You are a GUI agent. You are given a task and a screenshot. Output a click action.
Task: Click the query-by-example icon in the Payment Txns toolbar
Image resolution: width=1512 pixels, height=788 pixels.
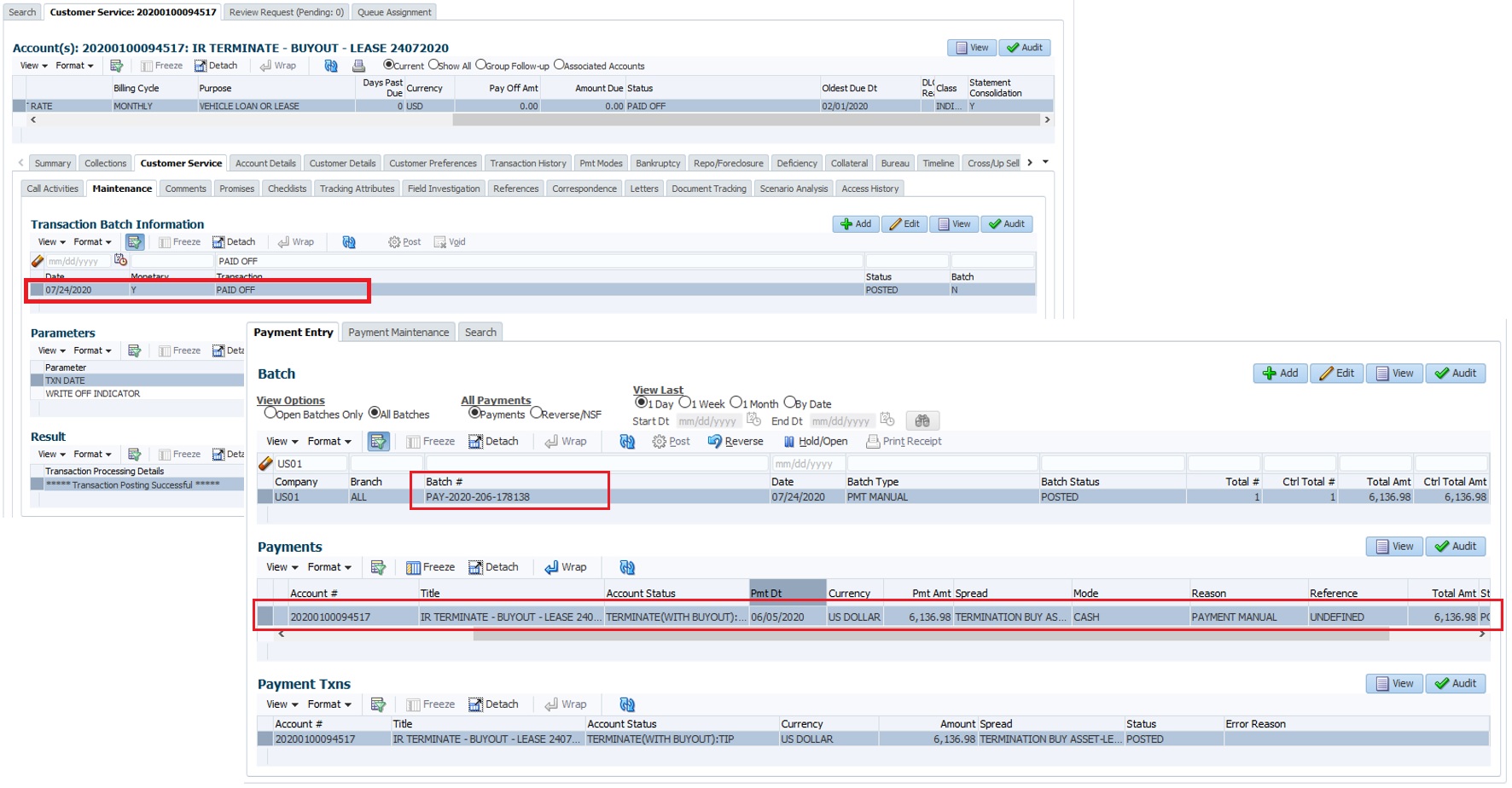click(378, 705)
